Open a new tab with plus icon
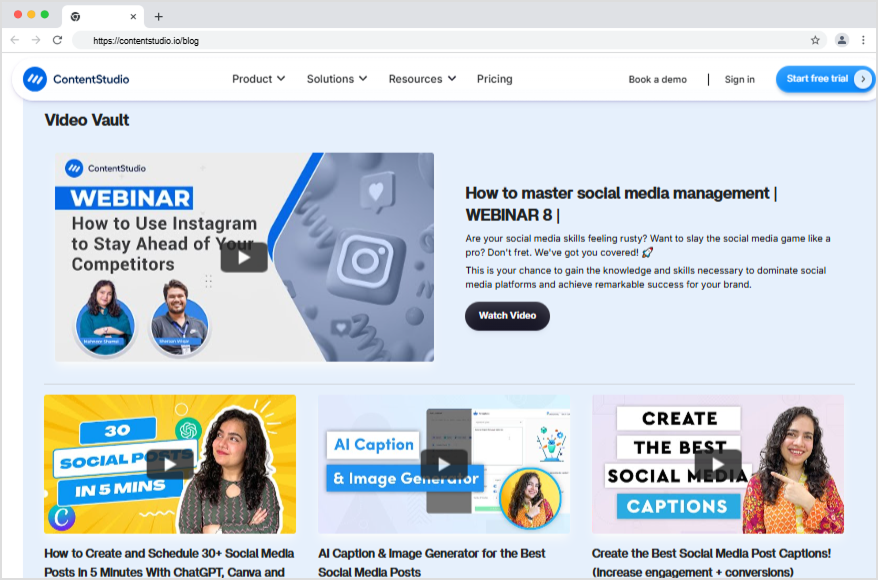This screenshot has width=878, height=580. (x=158, y=17)
